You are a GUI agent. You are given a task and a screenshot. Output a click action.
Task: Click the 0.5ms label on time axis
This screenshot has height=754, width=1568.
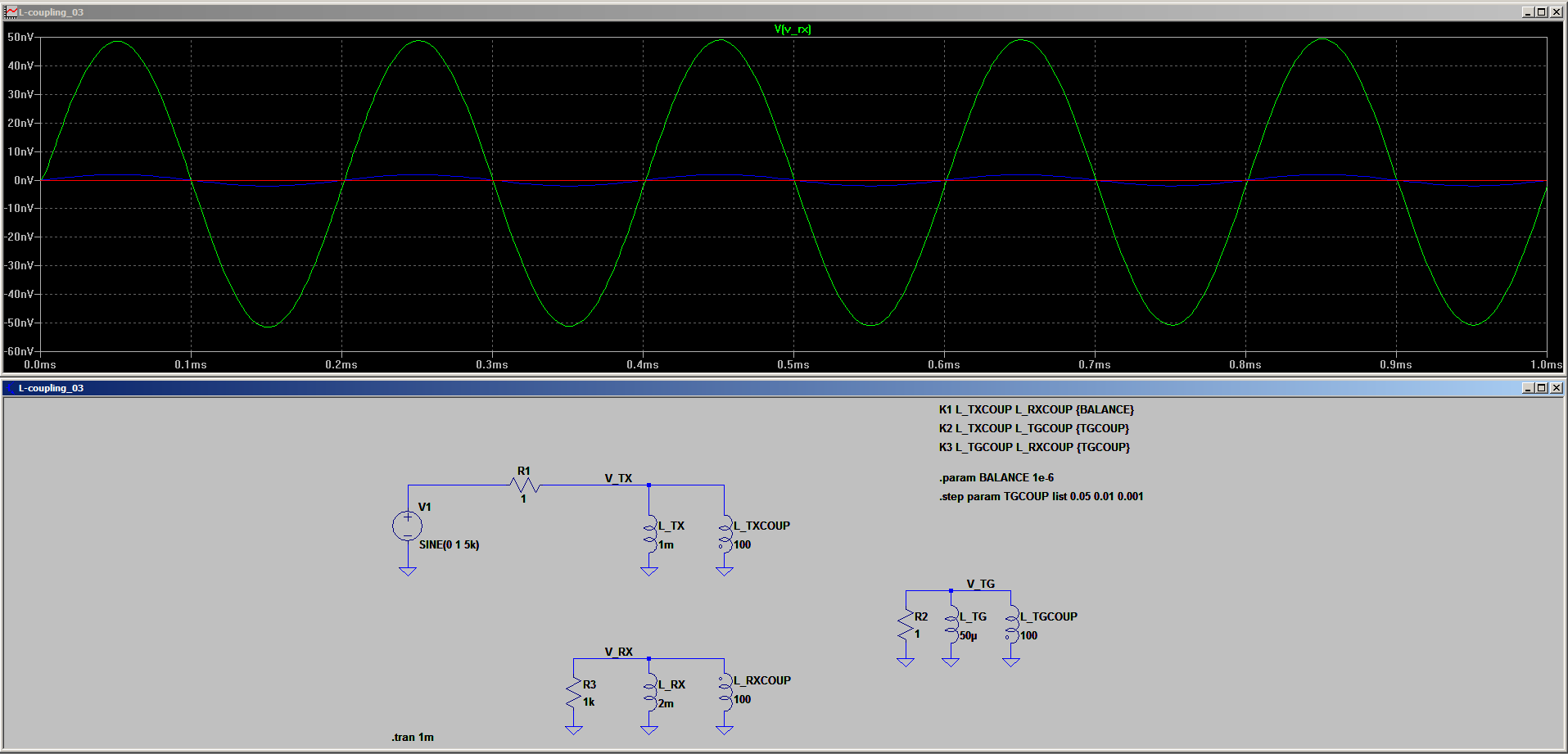(793, 364)
